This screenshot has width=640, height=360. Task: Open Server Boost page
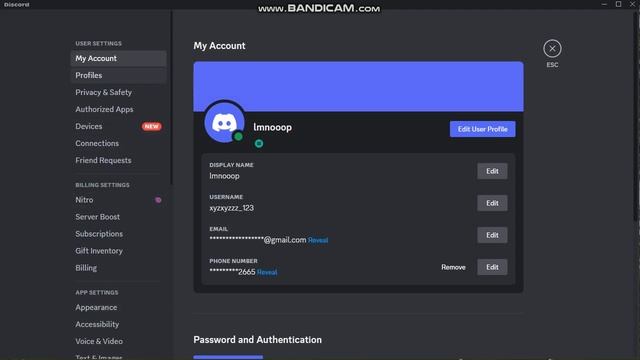coord(118,217)
